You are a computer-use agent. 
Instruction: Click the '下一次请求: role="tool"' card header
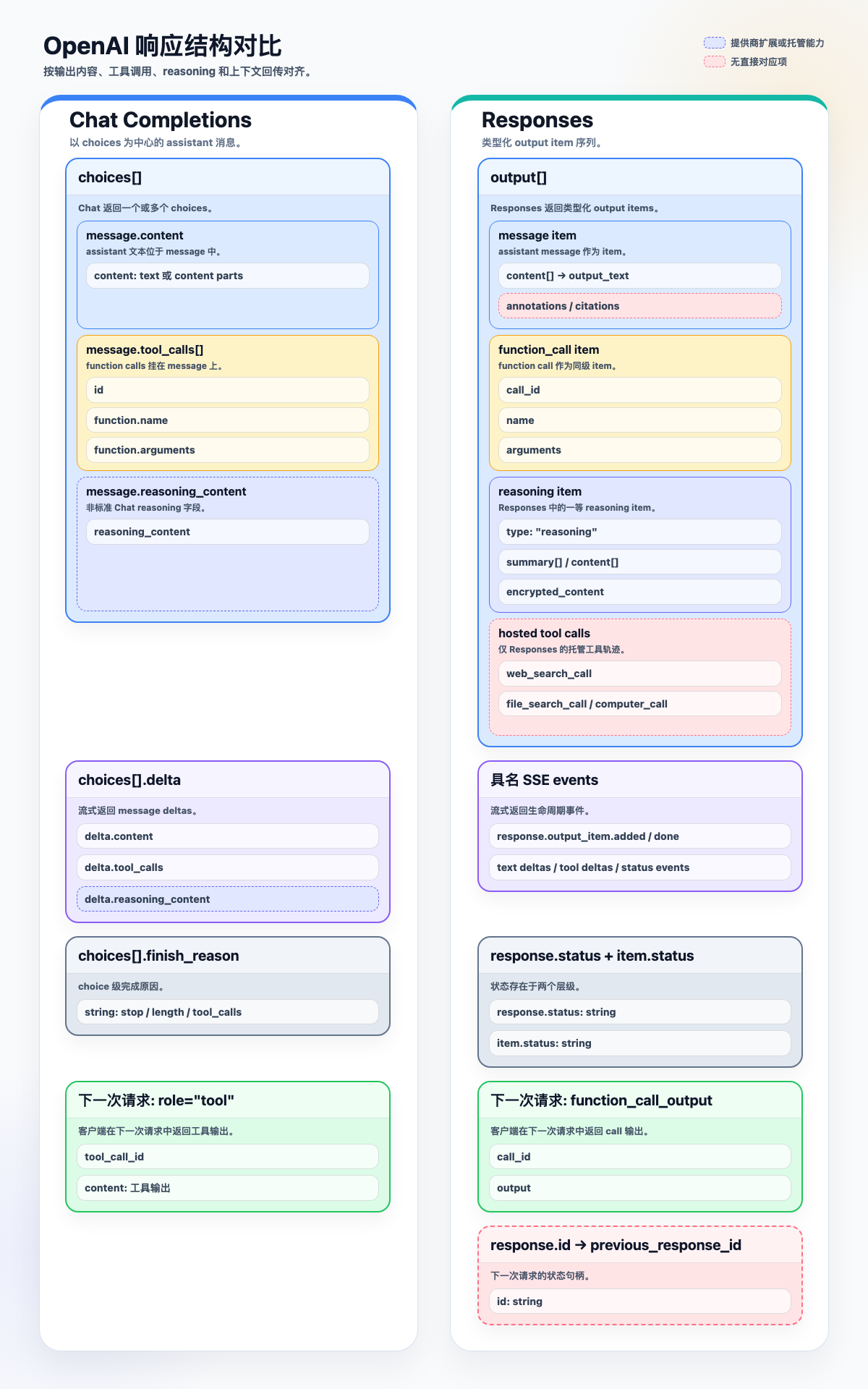(x=228, y=1100)
